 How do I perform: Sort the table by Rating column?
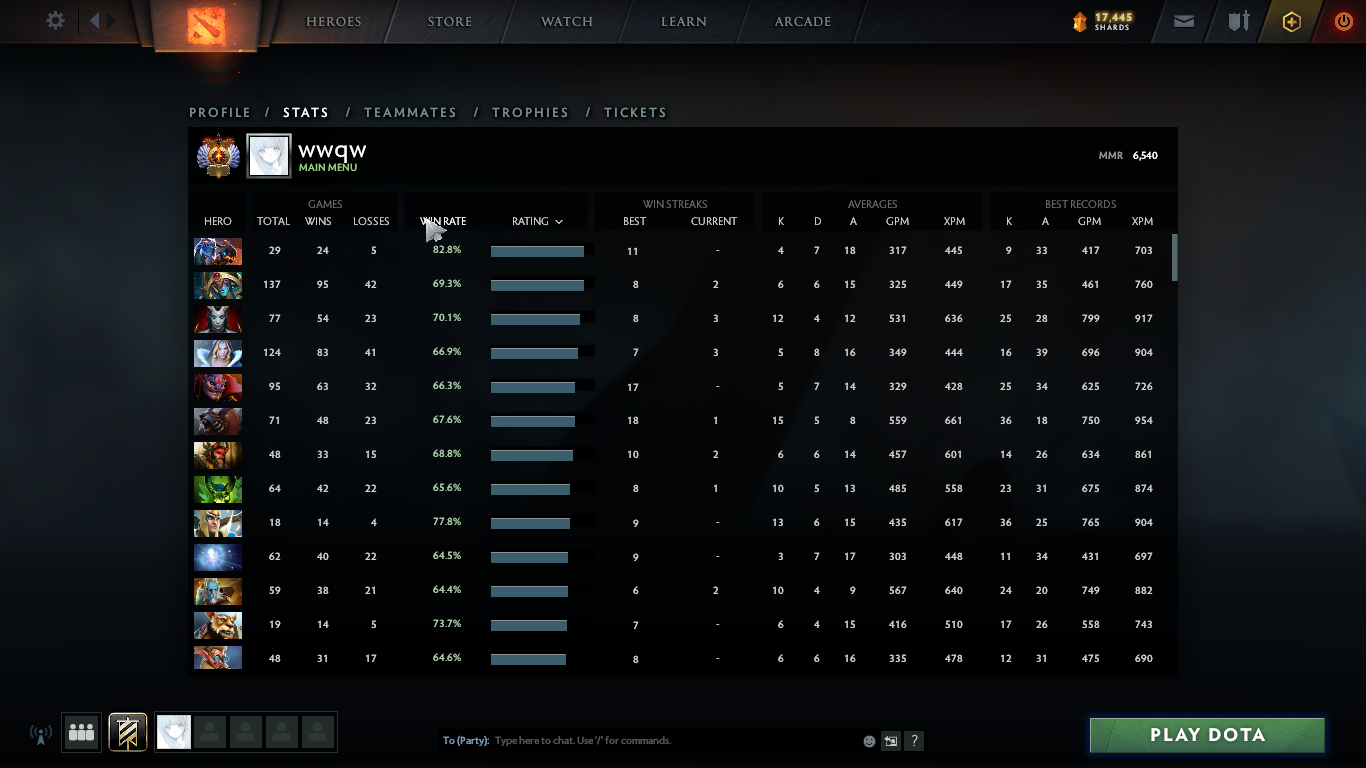537,221
